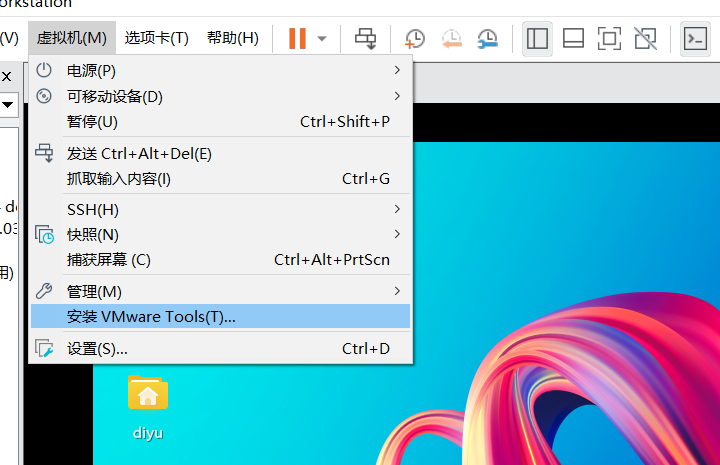Screen dimensions: 720x465
Task: Open the 帮助(H) menu
Action: coord(233,38)
